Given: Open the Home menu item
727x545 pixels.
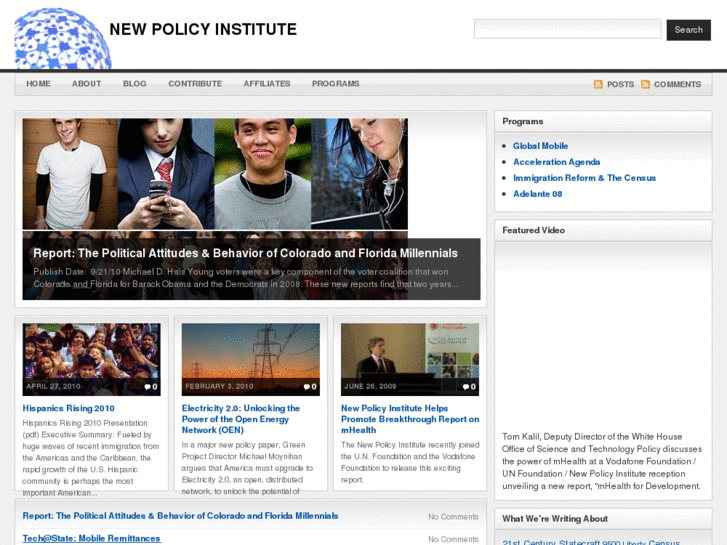Looking at the screenshot, I should click(x=38, y=84).
